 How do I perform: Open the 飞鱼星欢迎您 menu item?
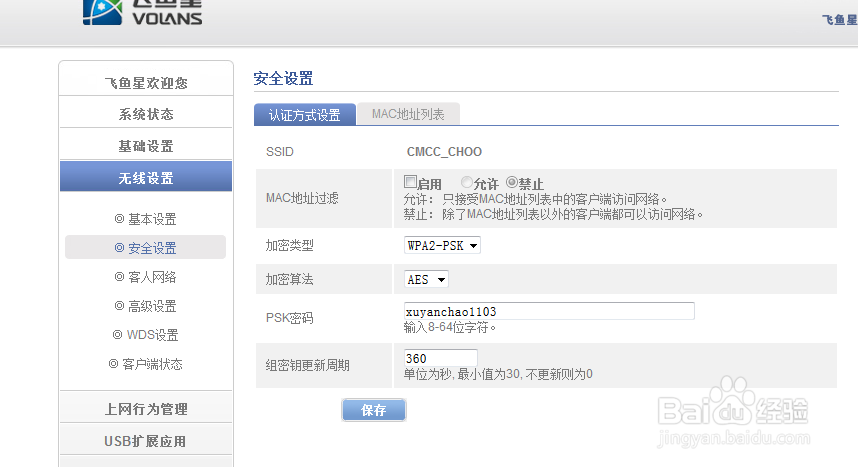click(x=146, y=83)
